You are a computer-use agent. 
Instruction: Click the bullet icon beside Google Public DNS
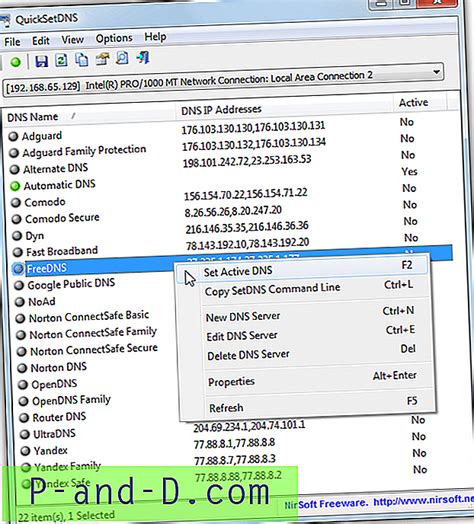coord(19,285)
